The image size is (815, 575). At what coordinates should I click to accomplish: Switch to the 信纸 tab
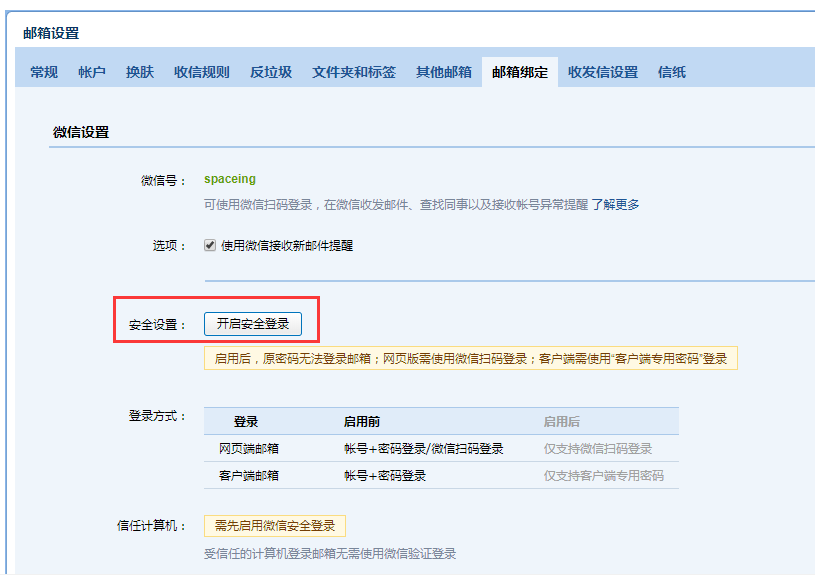(672, 72)
